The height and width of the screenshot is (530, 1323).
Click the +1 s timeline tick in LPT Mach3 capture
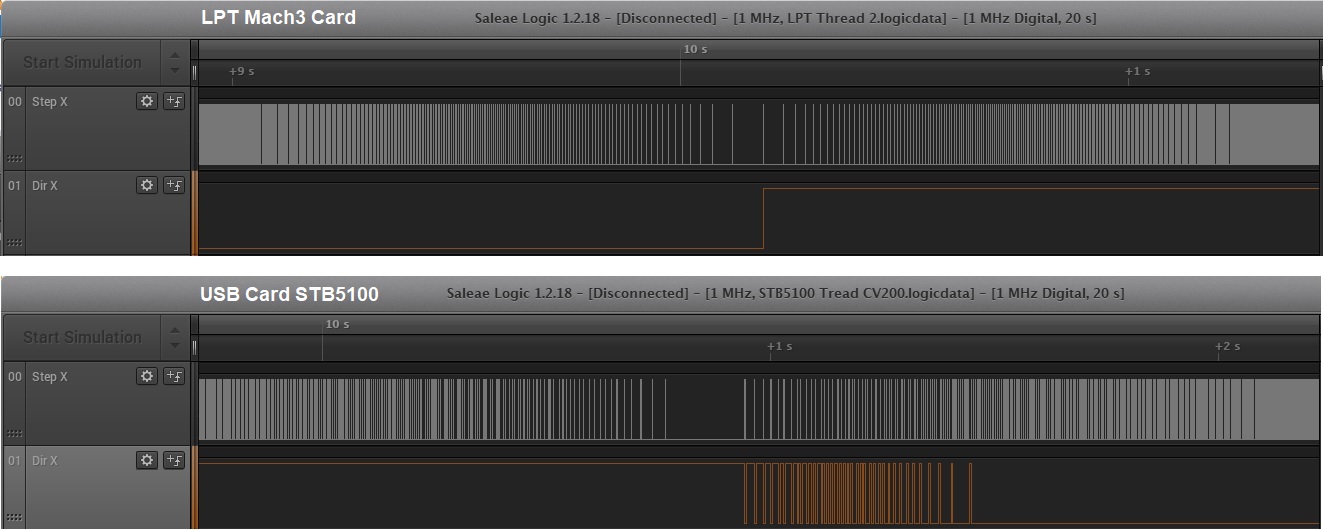click(x=1137, y=72)
